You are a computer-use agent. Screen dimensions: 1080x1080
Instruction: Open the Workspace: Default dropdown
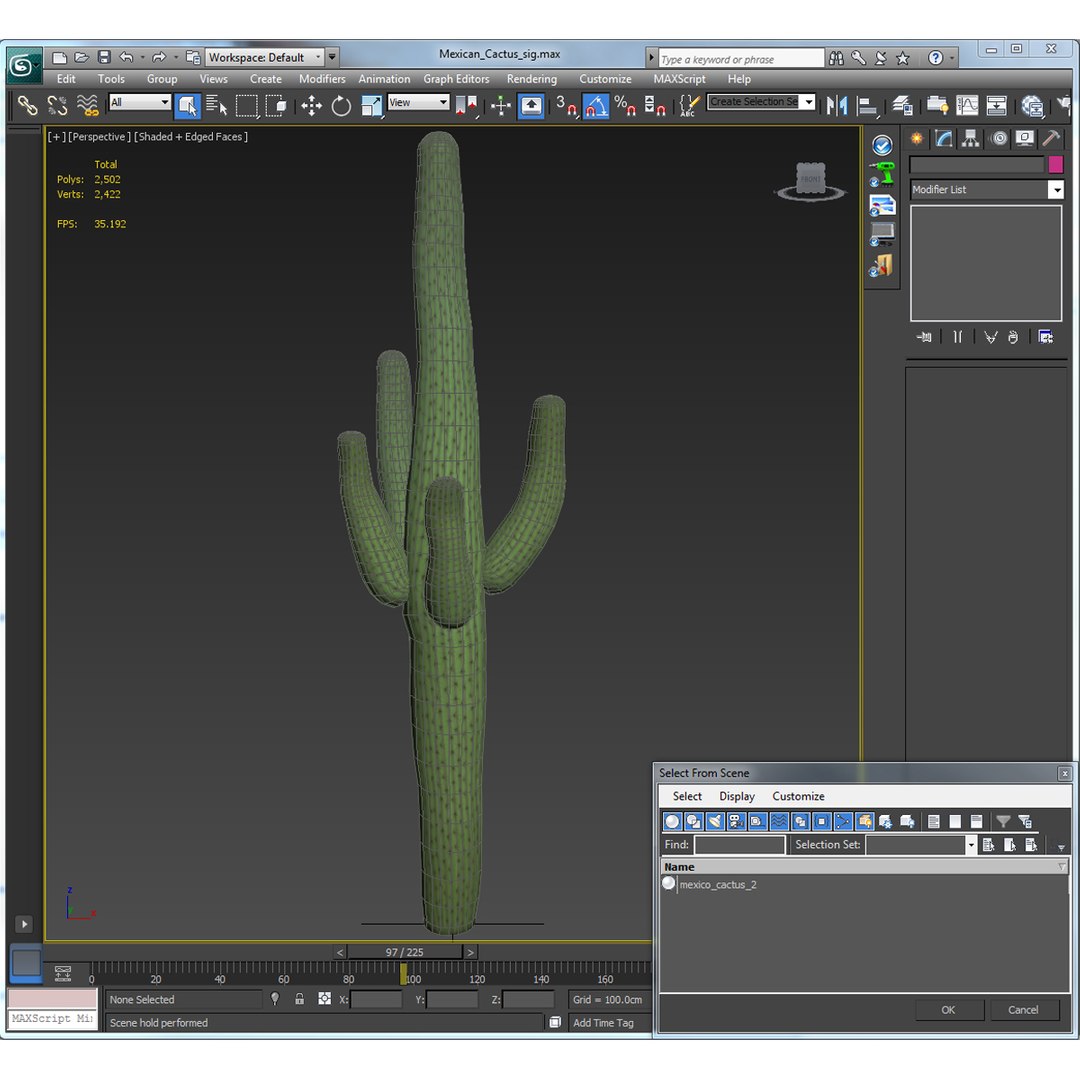click(x=264, y=57)
